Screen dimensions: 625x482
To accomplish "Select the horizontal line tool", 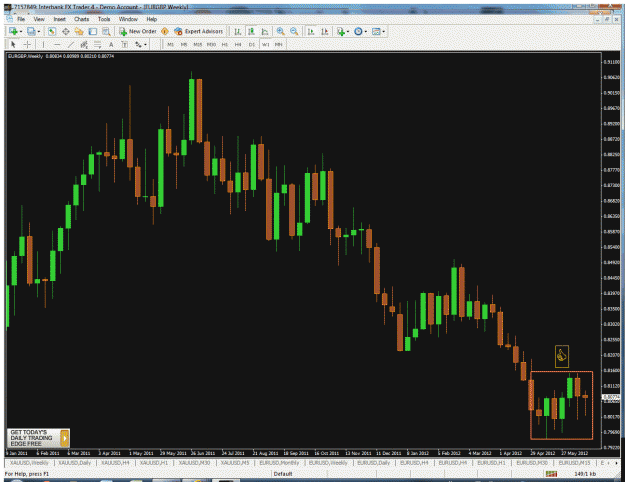I will (x=57, y=45).
